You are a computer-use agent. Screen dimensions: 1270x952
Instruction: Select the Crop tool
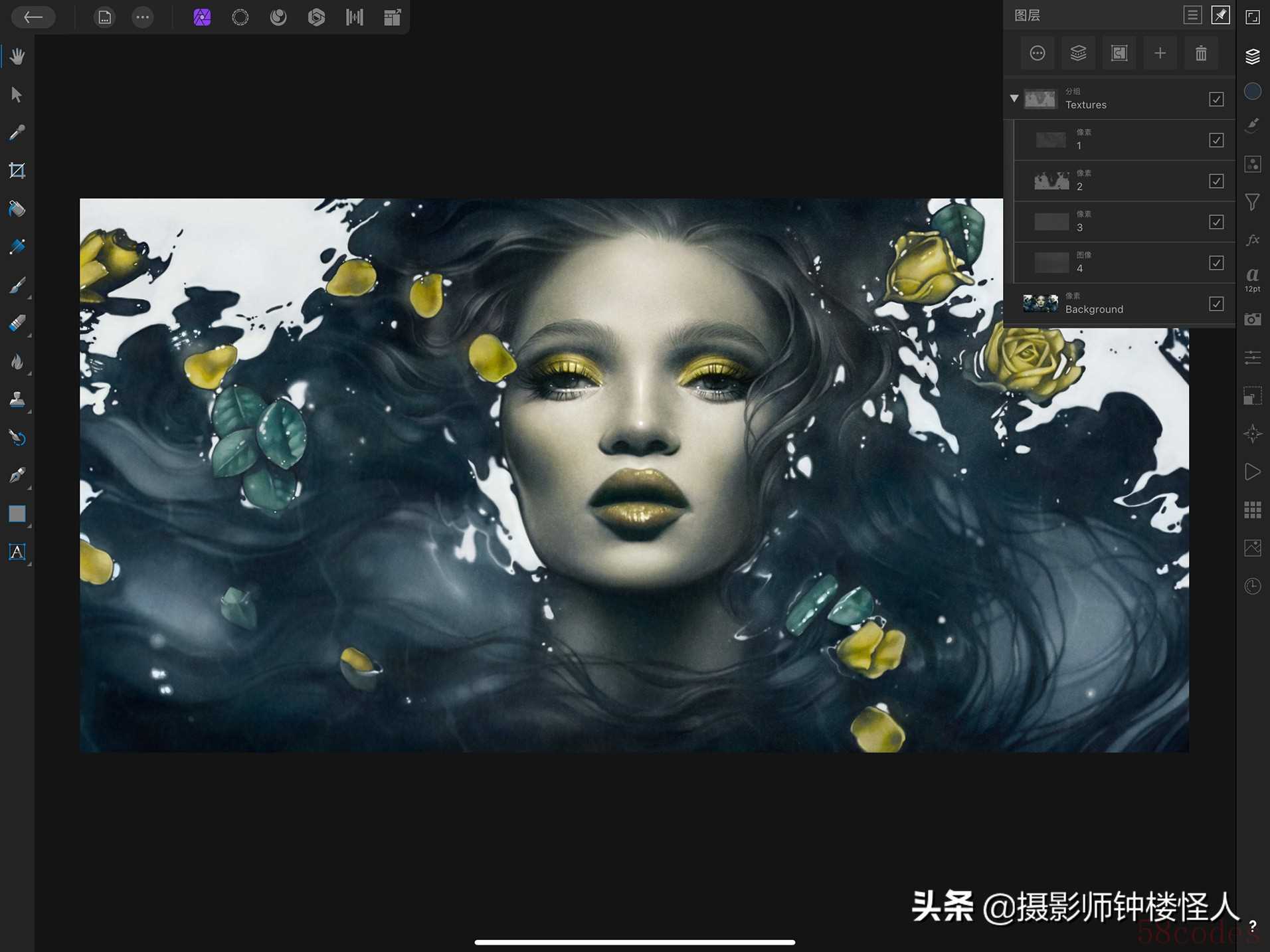click(x=17, y=171)
